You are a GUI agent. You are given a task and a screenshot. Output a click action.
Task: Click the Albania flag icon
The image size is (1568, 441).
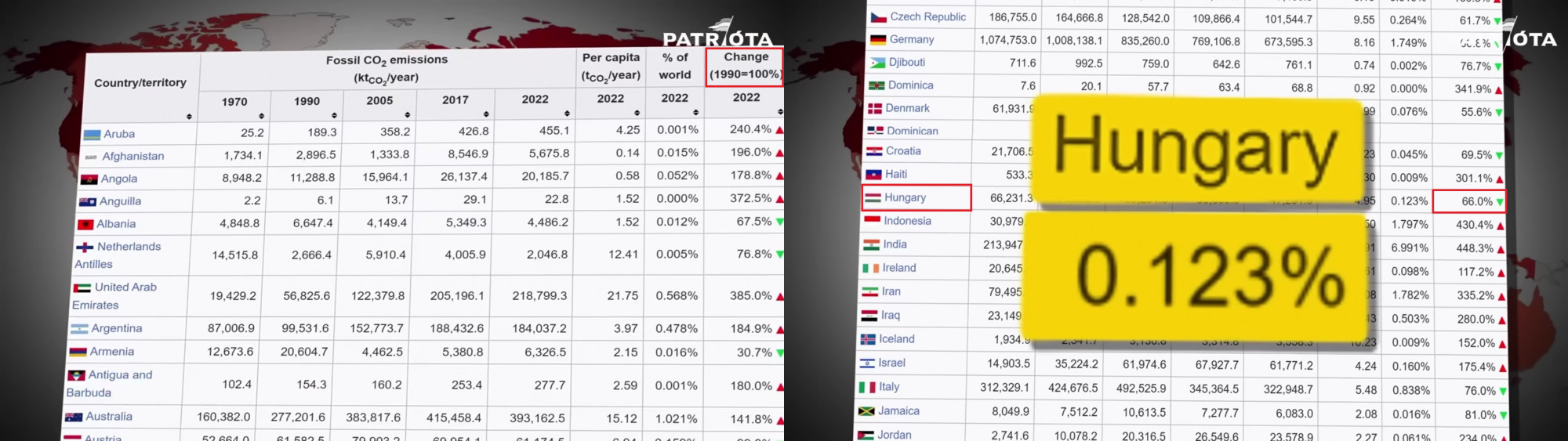[x=85, y=225]
